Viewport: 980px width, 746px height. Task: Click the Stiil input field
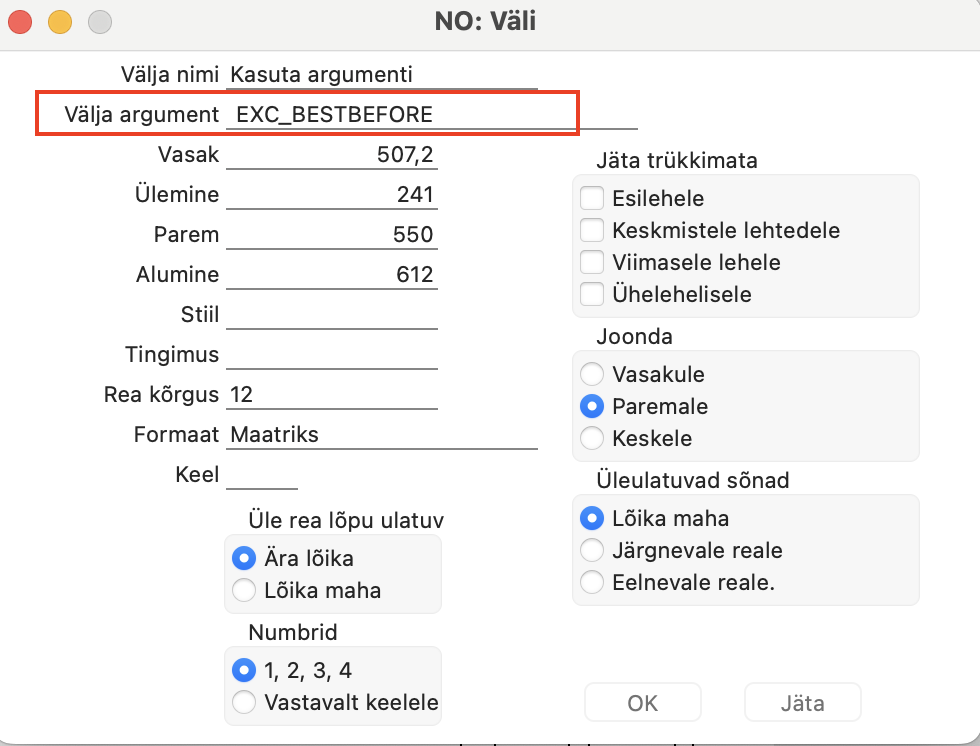[331, 314]
